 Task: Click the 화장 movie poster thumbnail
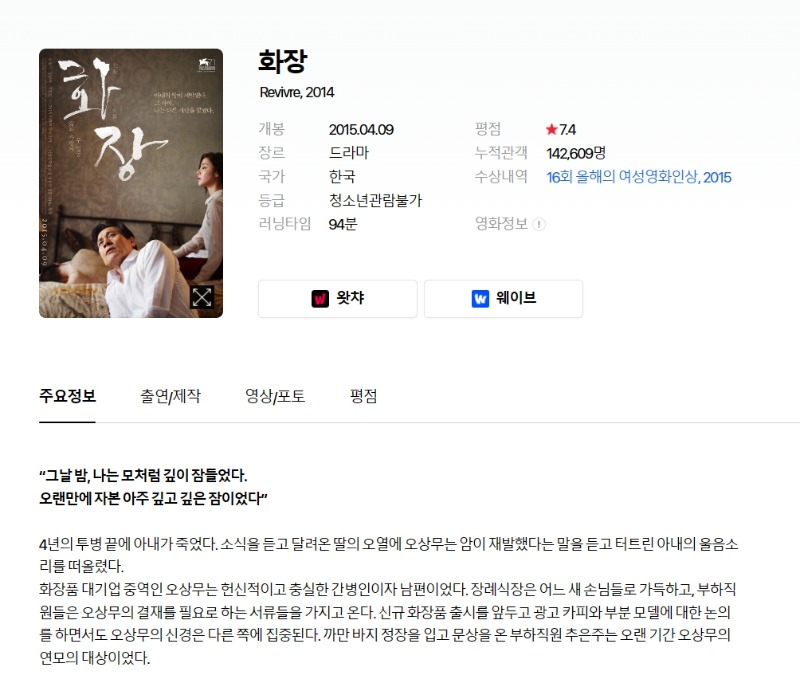(131, 183)
